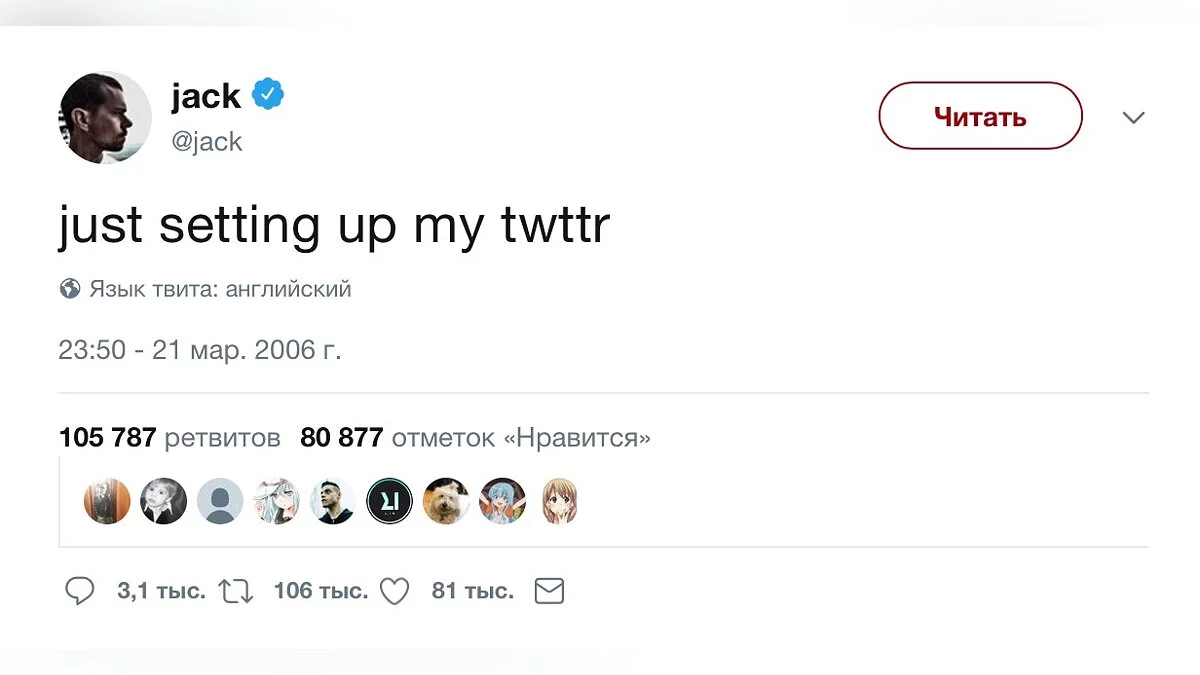Click the envelope direct message icon
Image resolution: width=1200 pixels, height=675 pixels.
549,591
